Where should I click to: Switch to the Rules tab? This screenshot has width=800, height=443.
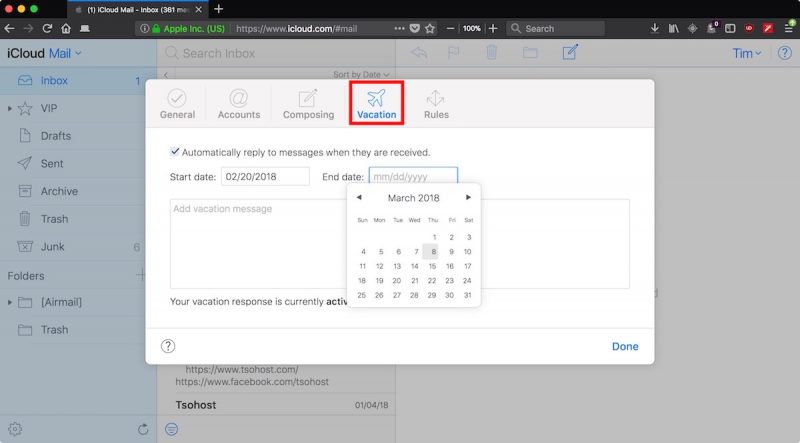(436, 104)
